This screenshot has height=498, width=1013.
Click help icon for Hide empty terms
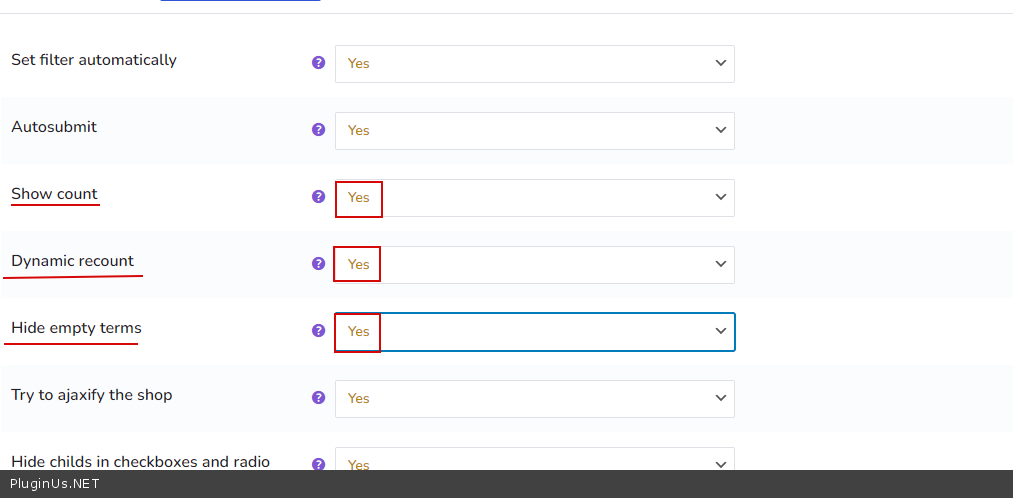(x=318, y=330)
